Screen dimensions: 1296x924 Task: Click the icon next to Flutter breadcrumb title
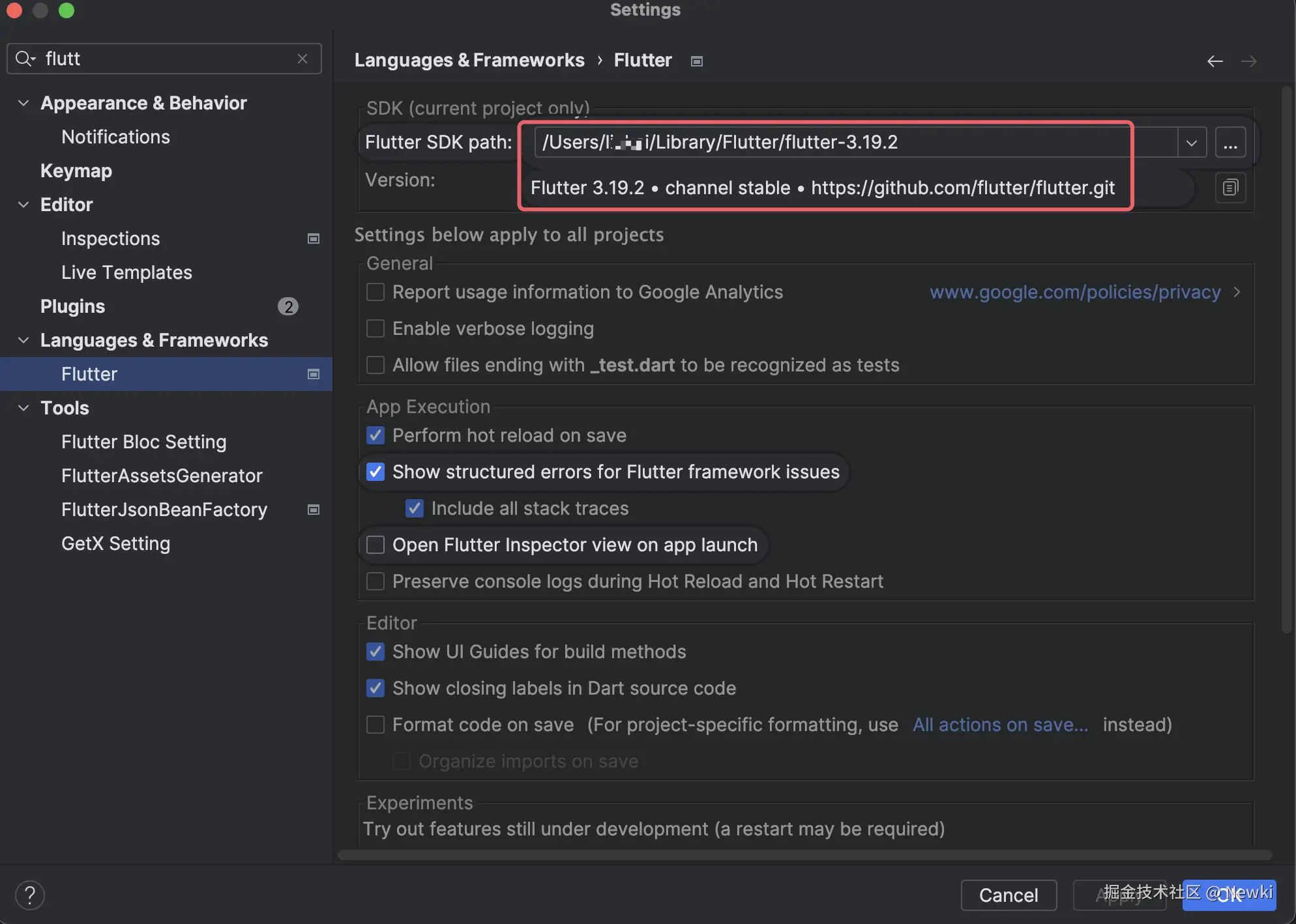pyautogui.click(x=696, y=61)
